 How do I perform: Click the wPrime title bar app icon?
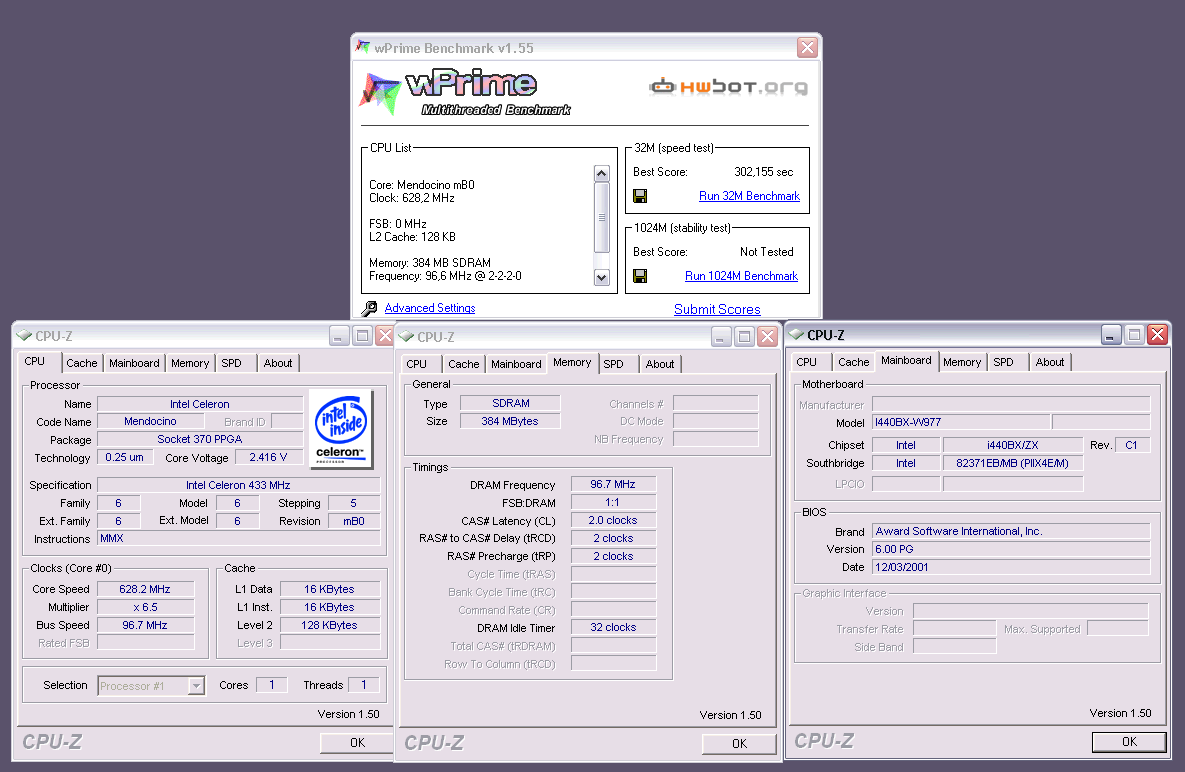(364, 47)
